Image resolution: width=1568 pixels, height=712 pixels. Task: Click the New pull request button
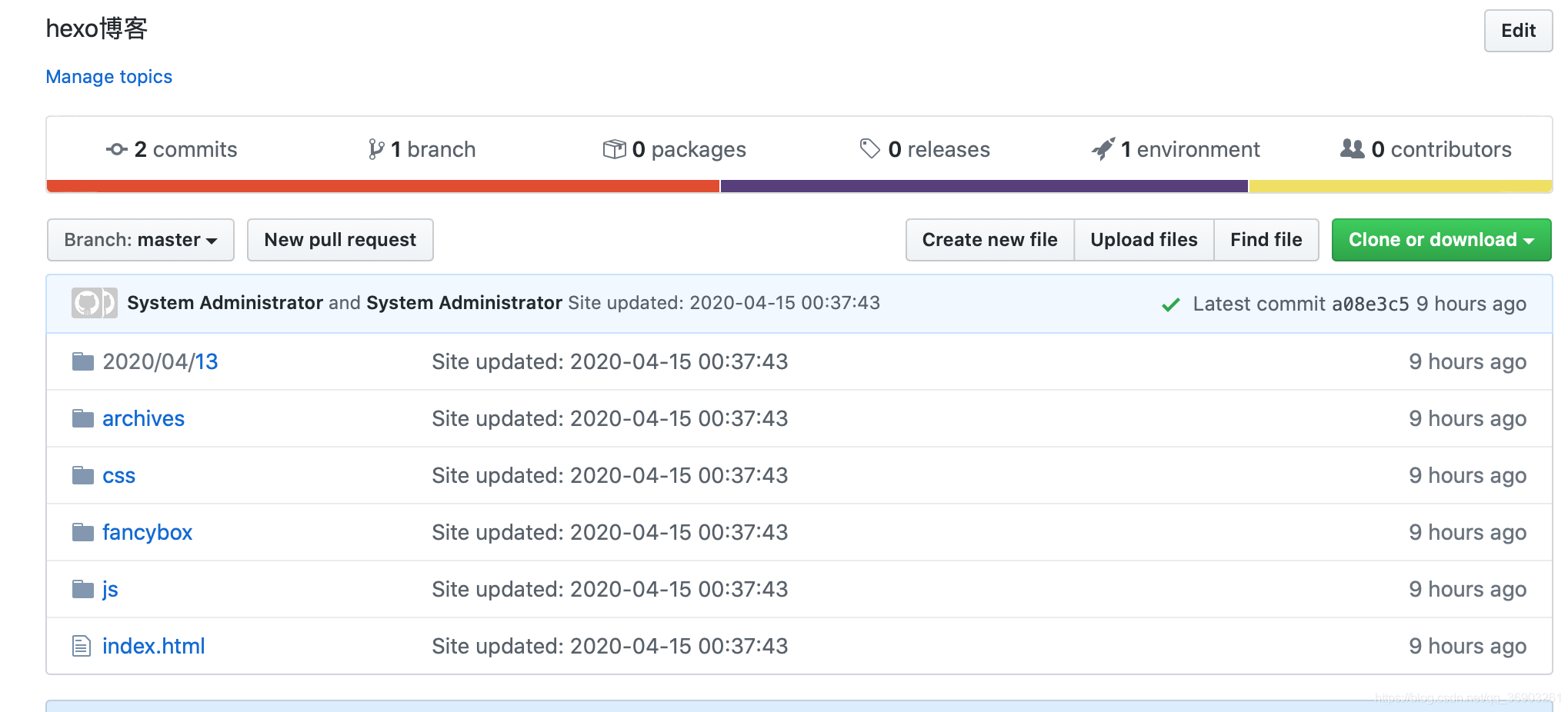[x=340, y=240]
